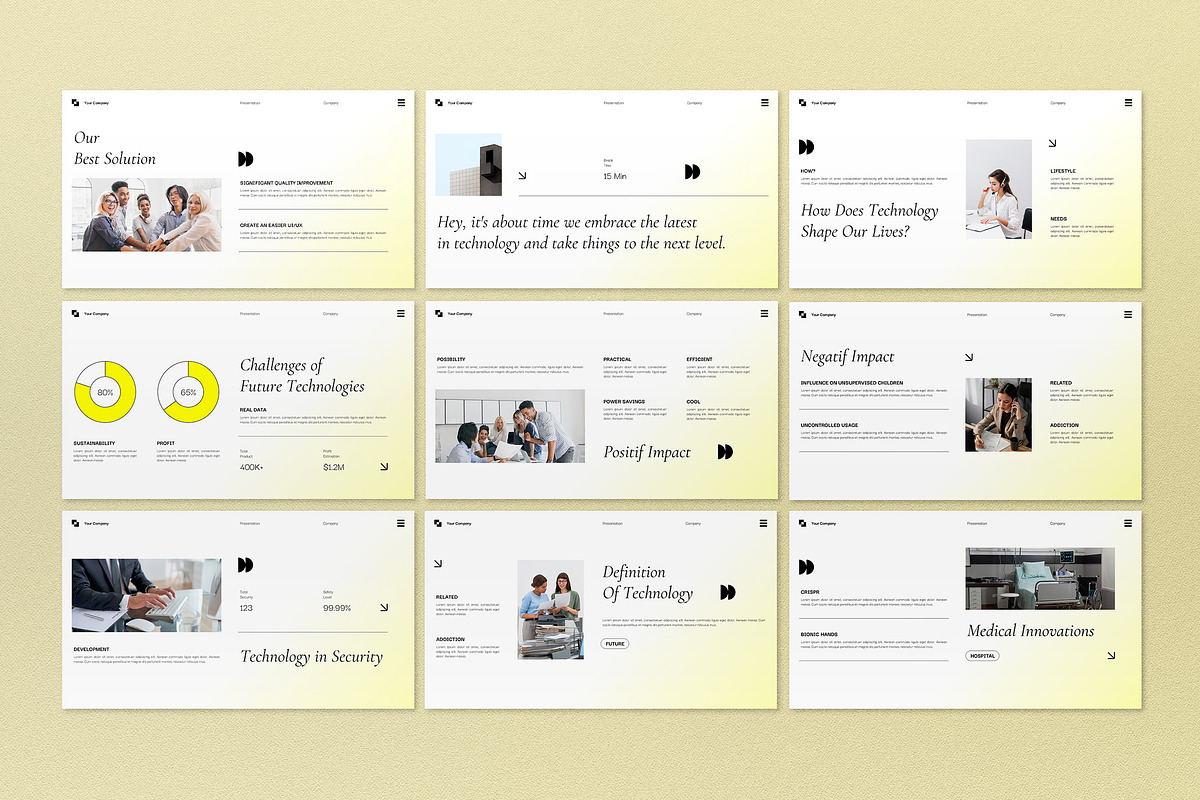The image size is (1200, 800).
Task: Select the 65% donut chart
Action: pos(188,392)
